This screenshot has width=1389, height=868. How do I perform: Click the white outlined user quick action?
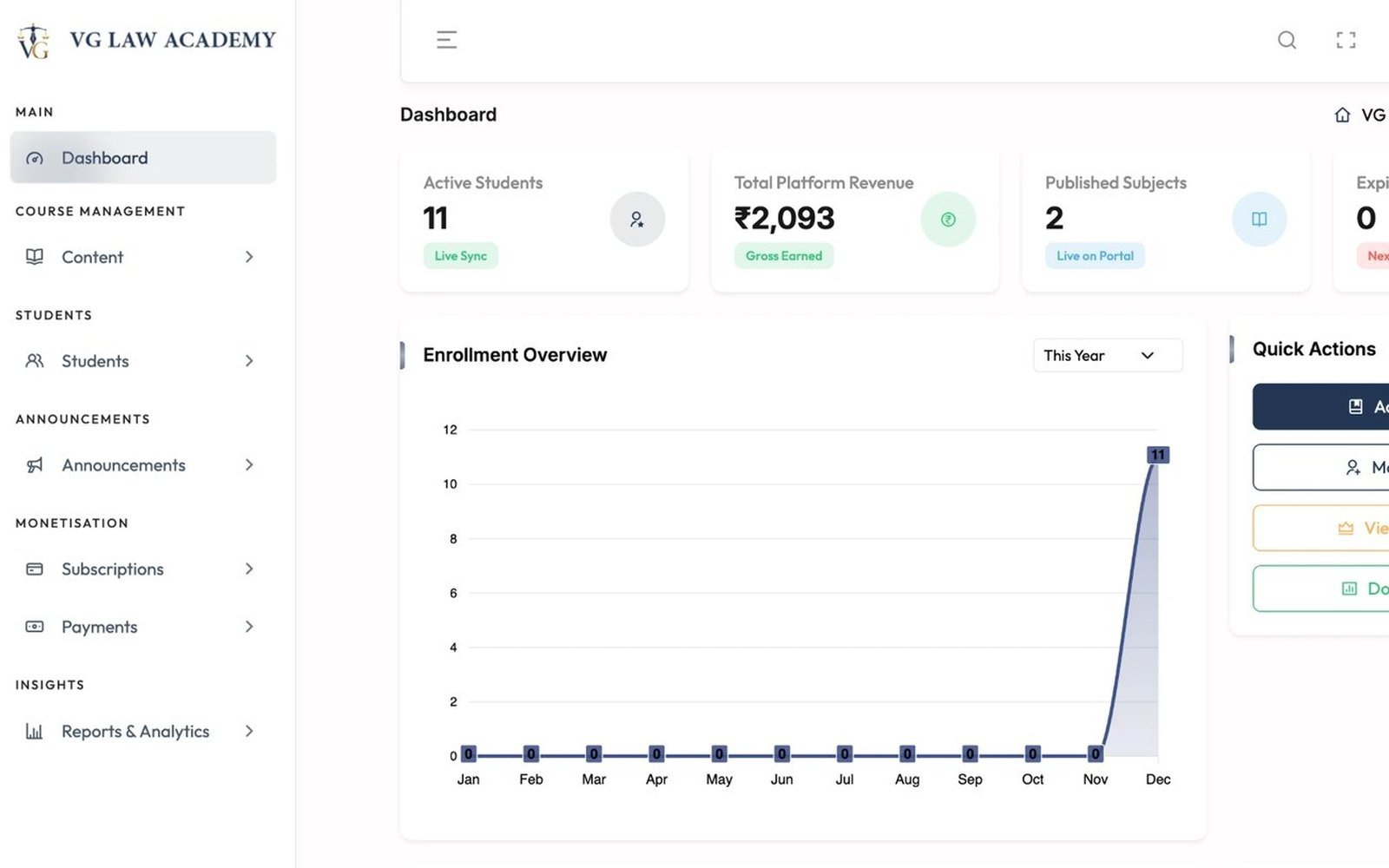pos(1321,468)
